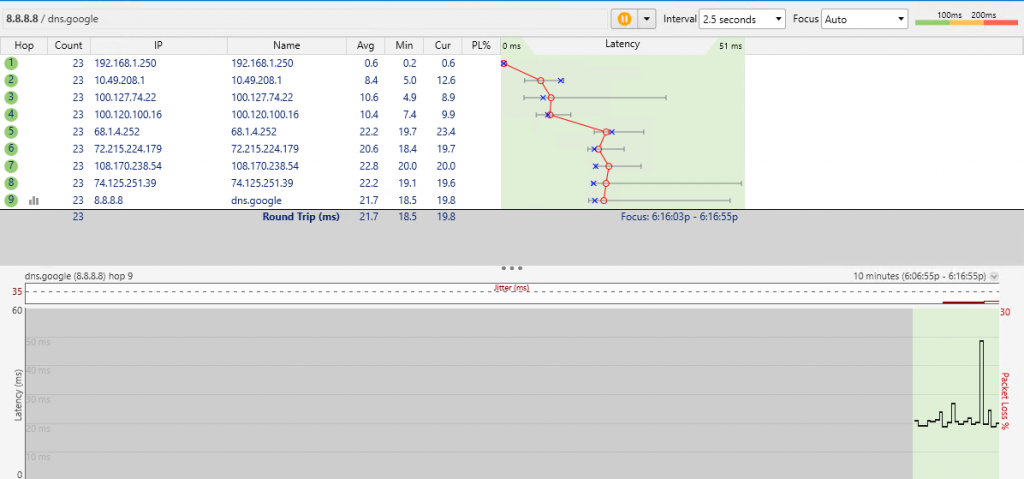This screenshot has width=1024, height=479.
Task: Click the latency color scale legend
Action: click(x=968, y=21)
